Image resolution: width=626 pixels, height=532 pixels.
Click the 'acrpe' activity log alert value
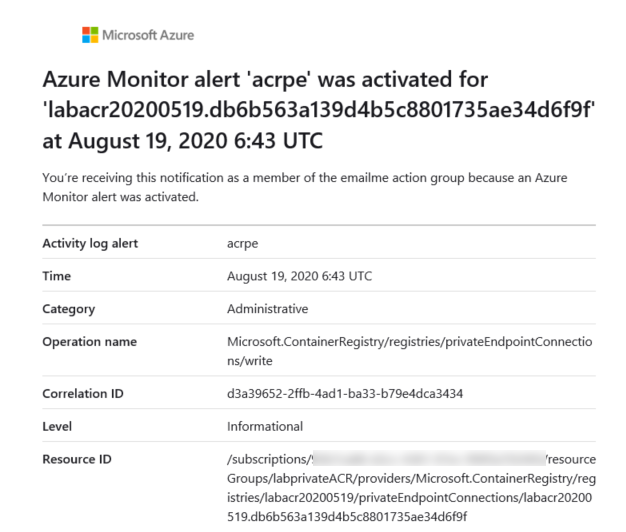point(242,243)
